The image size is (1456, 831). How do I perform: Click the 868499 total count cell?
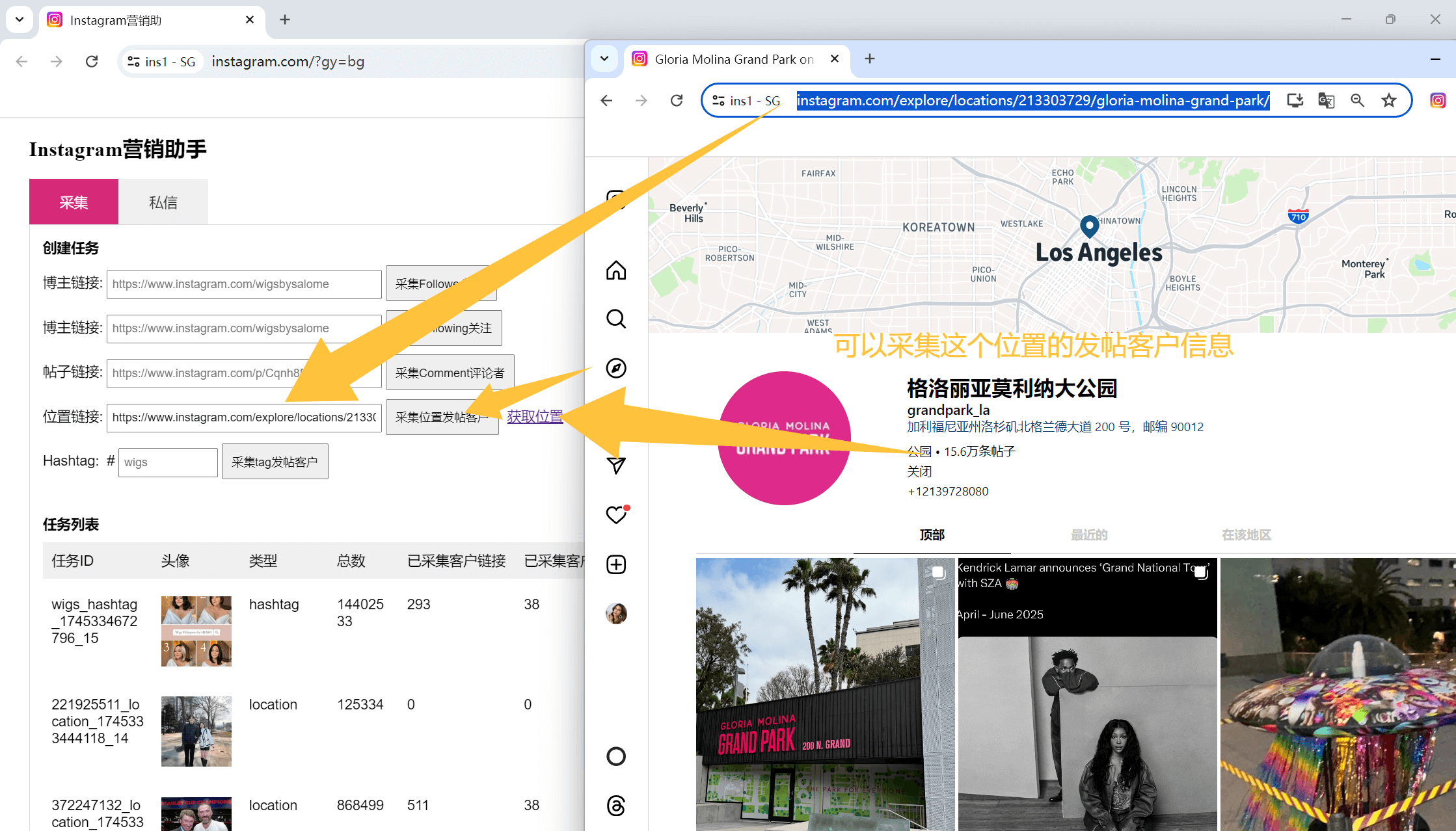point(360,806)
